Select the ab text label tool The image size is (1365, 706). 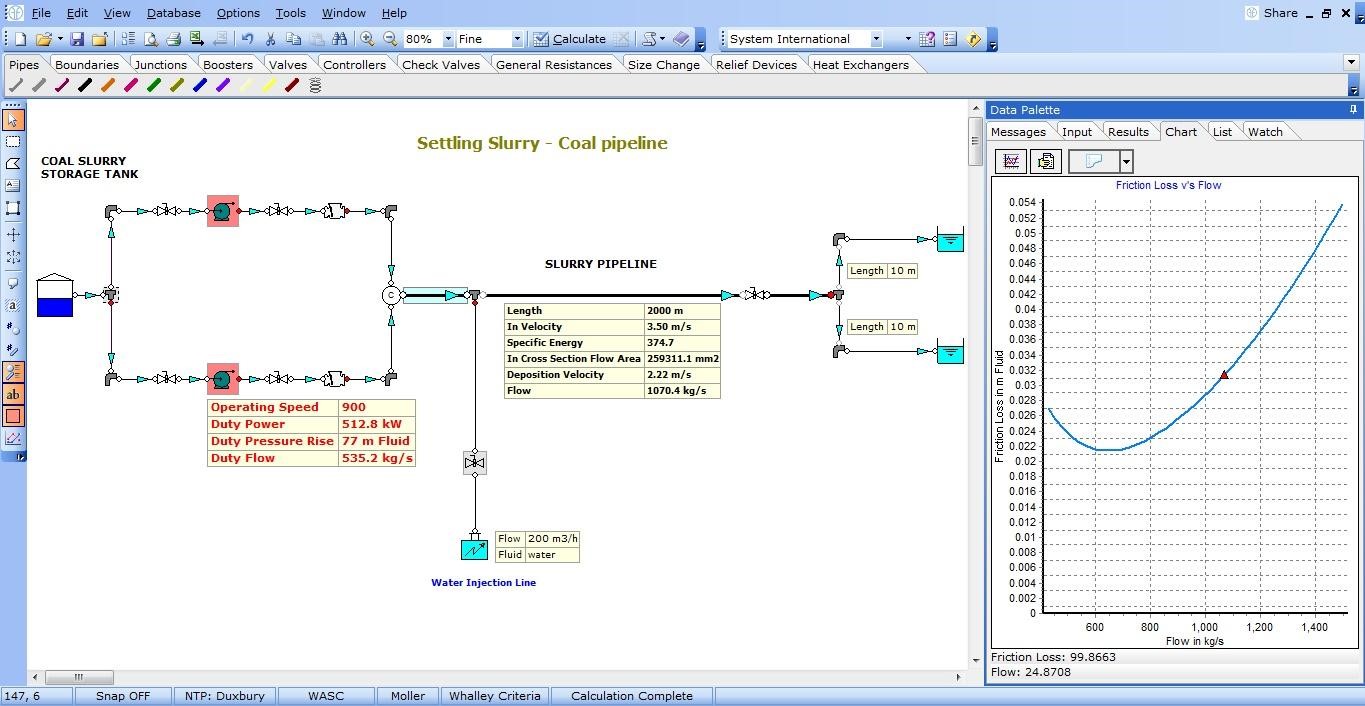click(13, 394)
